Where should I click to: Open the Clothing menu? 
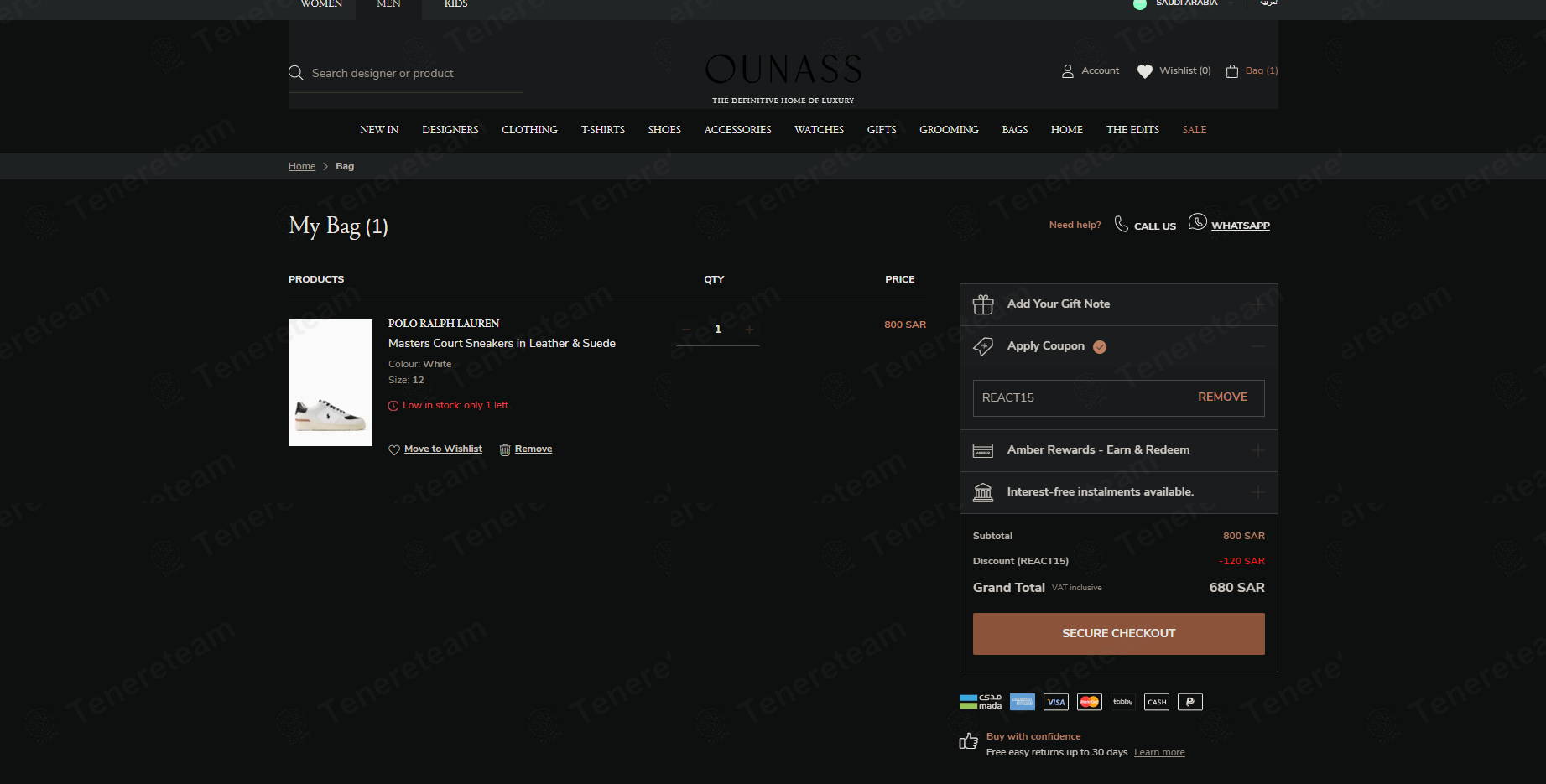pyautogui.click(x=529, y=130)
